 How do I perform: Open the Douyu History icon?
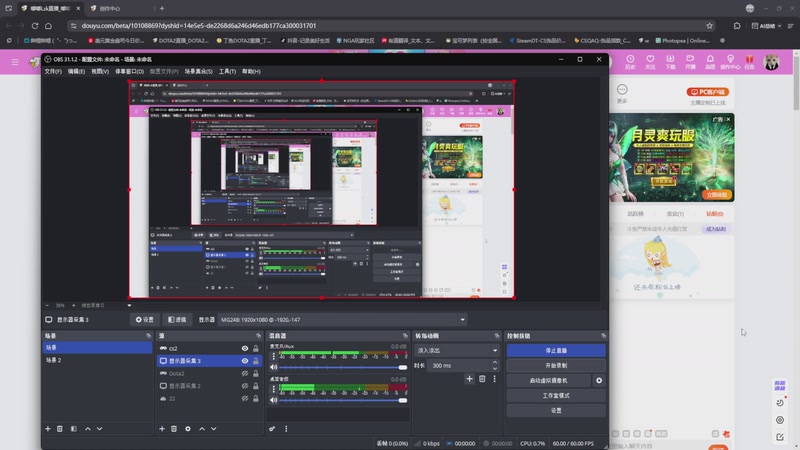pyautogui.click(x=630, y=62)
